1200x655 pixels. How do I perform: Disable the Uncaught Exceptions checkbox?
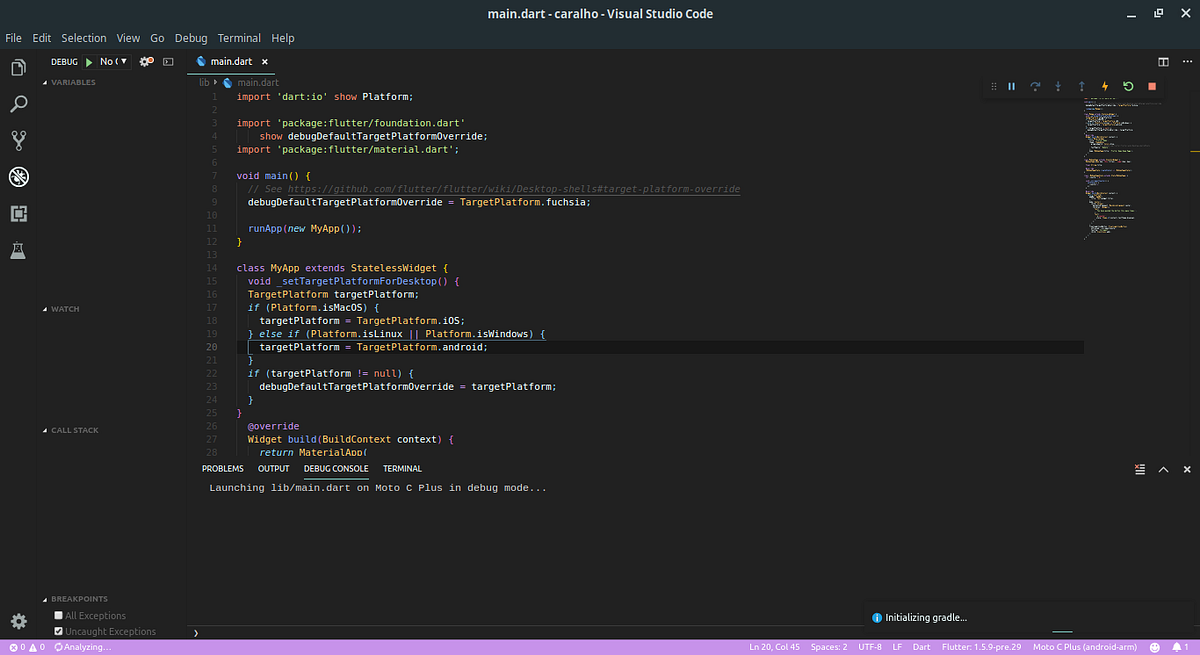pos(57,631)
